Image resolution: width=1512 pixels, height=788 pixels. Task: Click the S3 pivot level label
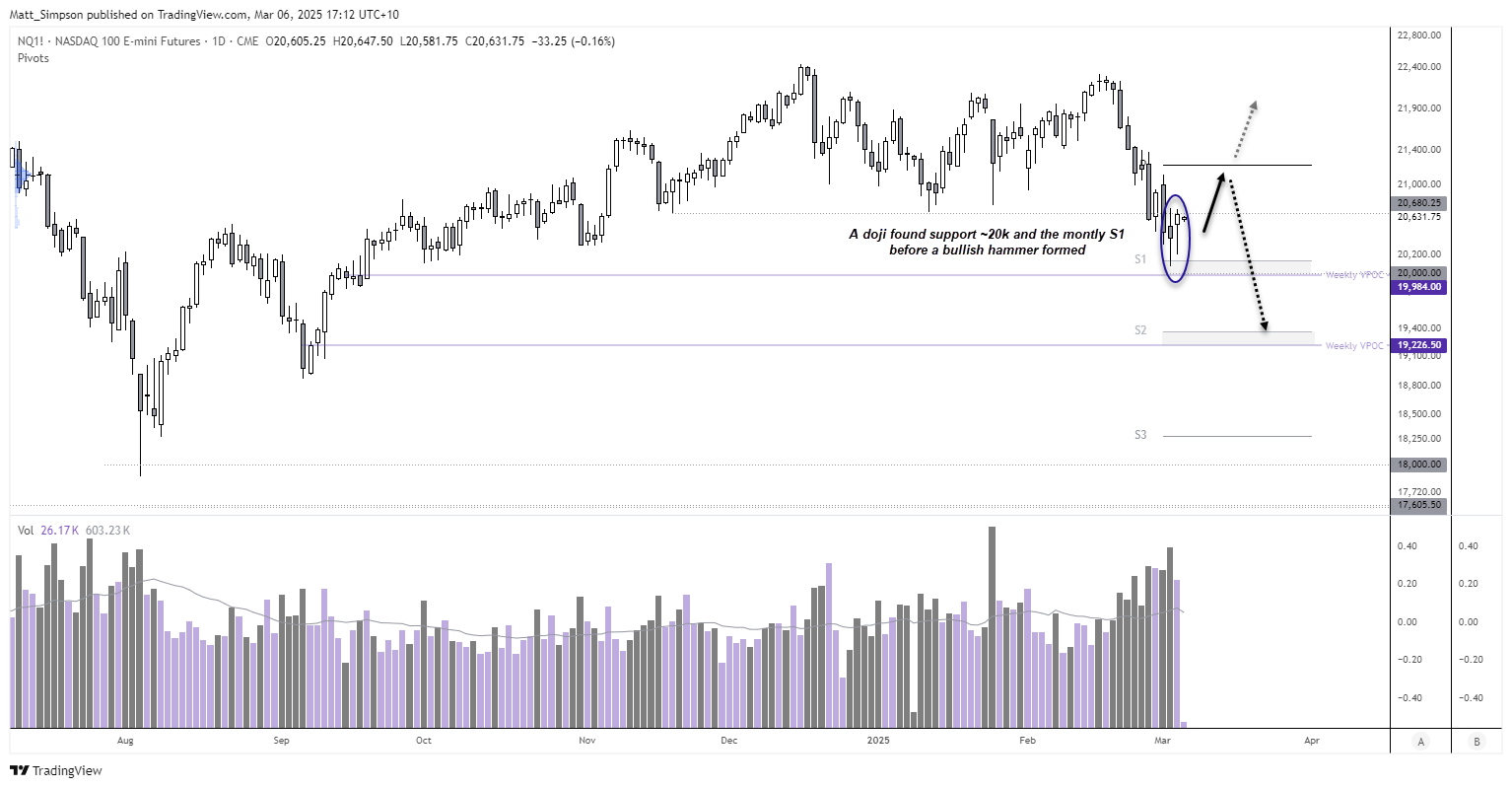[x=1140, y=435]
